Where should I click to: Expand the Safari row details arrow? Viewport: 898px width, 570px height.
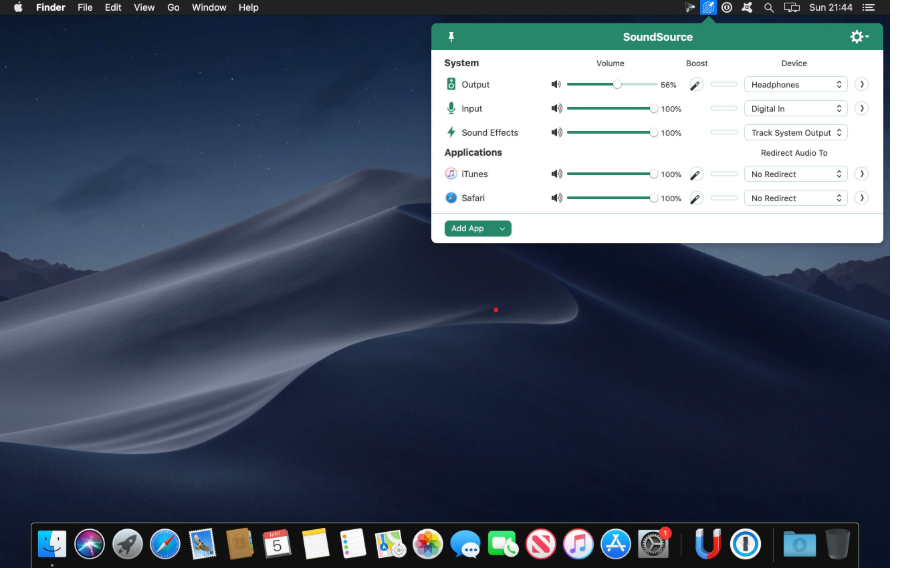pos(861,198)
